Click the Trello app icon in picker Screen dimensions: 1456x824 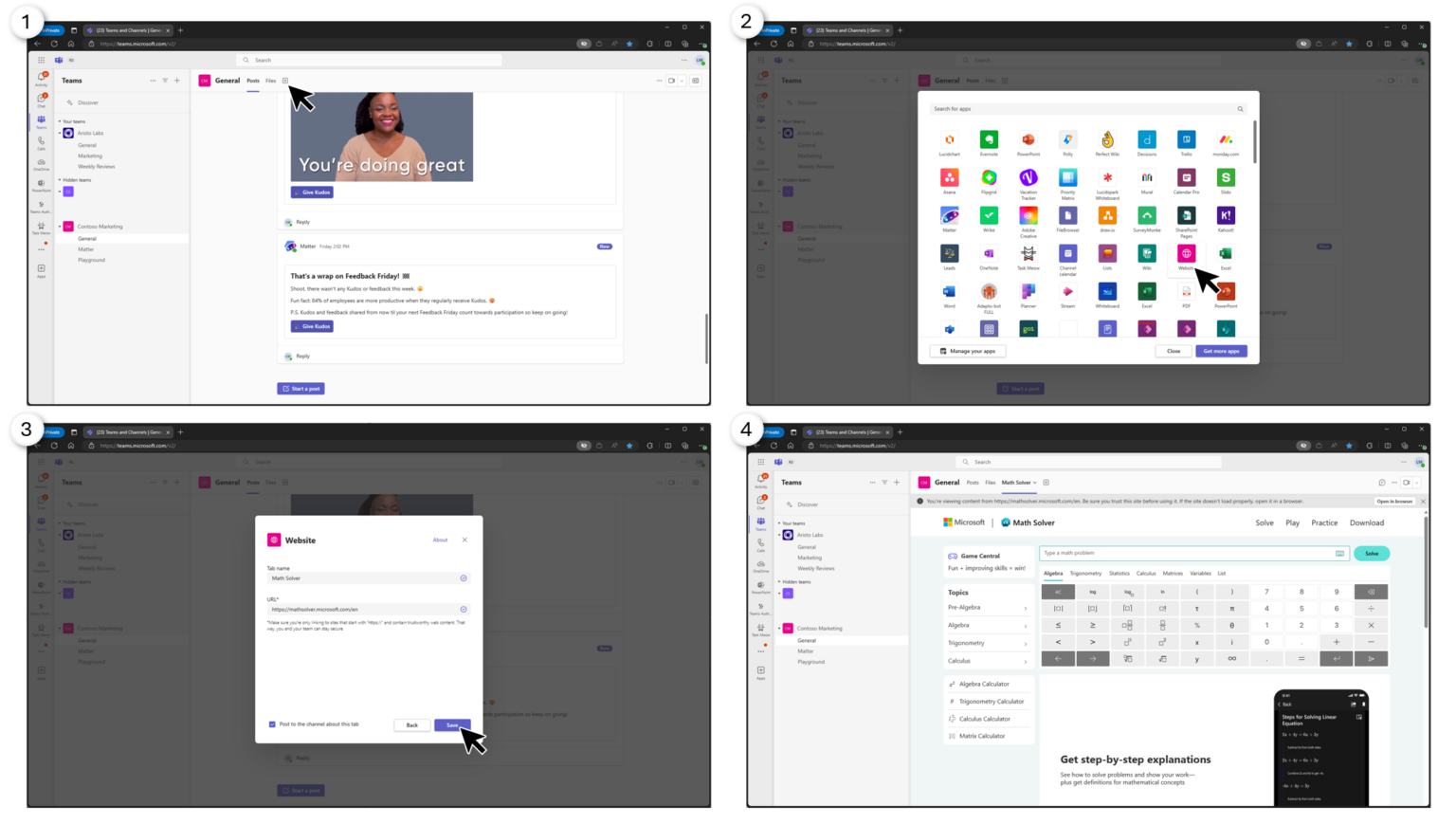click(1186, 140)
